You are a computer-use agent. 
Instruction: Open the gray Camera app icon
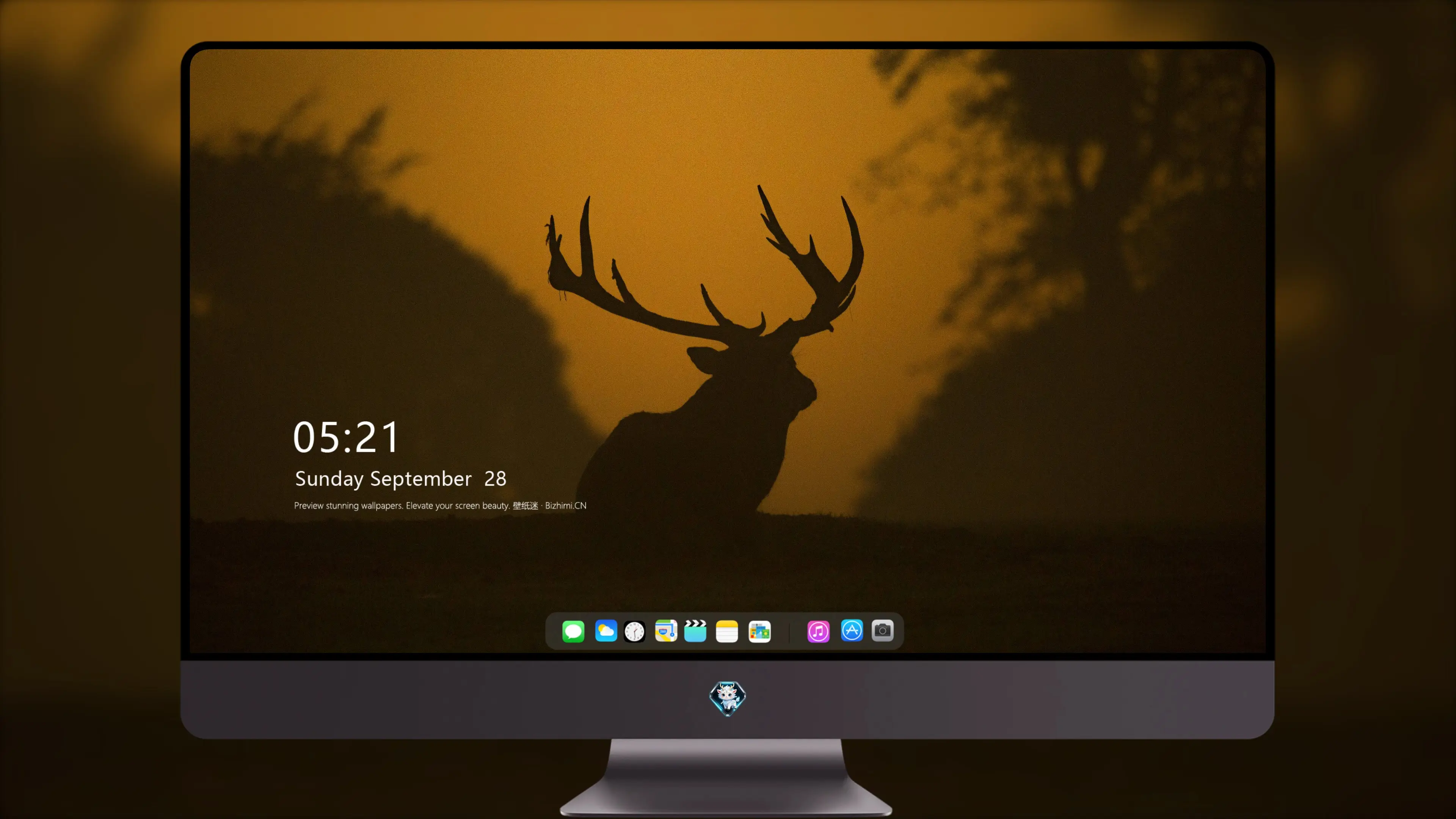tap(882, 631)
